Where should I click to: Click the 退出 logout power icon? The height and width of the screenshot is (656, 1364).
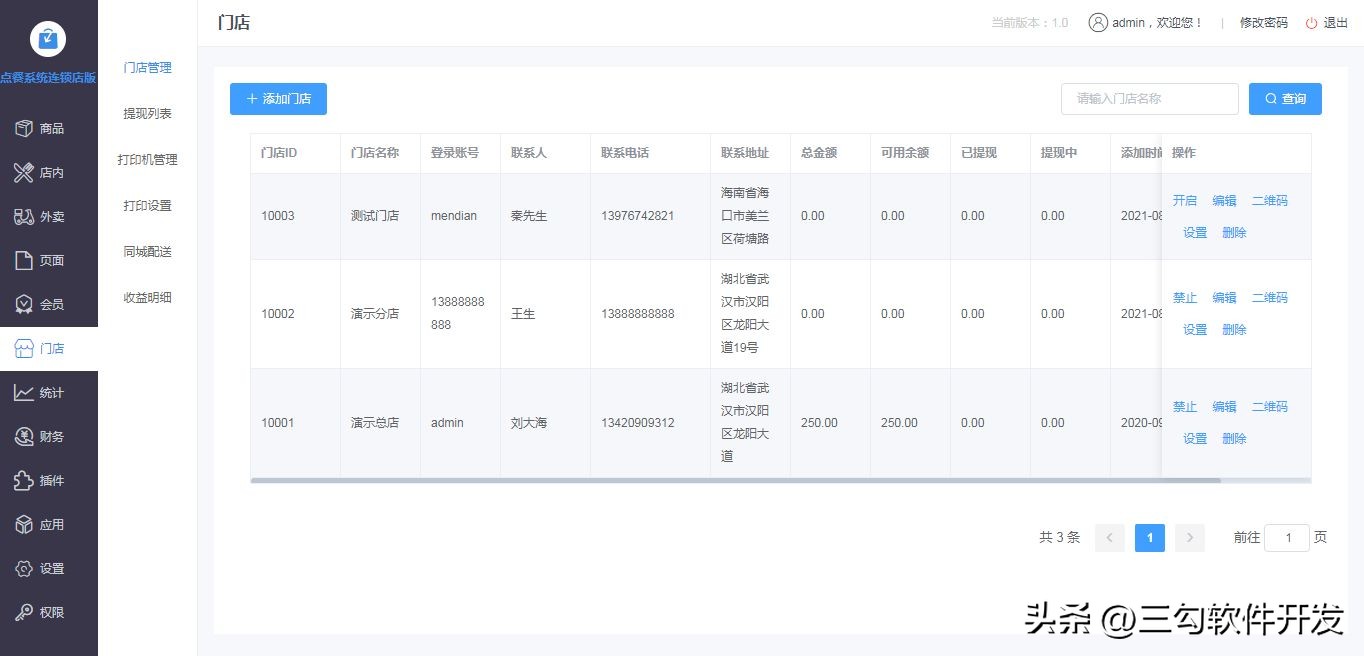pyautogui.click(x=1311, y=23)
